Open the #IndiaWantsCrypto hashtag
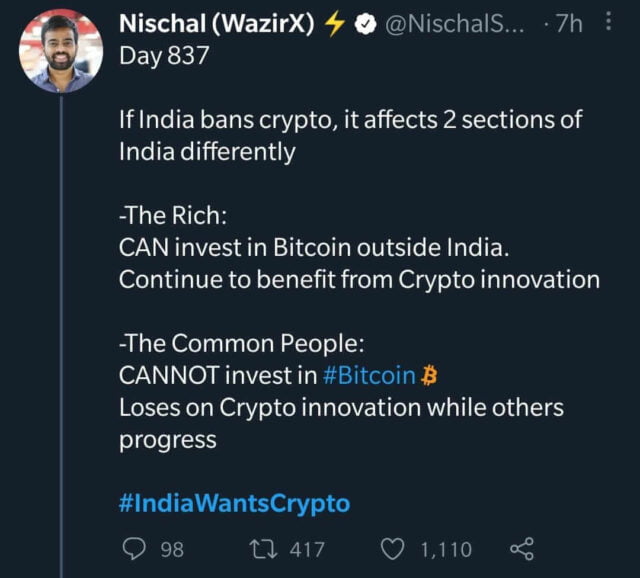 pos(234,502)
